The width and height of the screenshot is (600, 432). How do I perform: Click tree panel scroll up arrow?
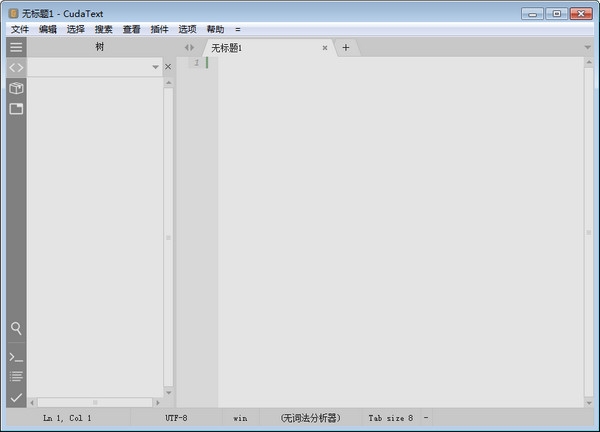coord(168,83)
